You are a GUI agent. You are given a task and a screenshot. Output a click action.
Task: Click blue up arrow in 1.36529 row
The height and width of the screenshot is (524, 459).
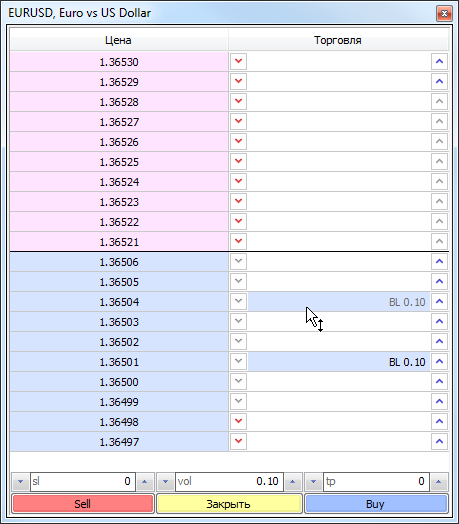[x=439, y=82]
